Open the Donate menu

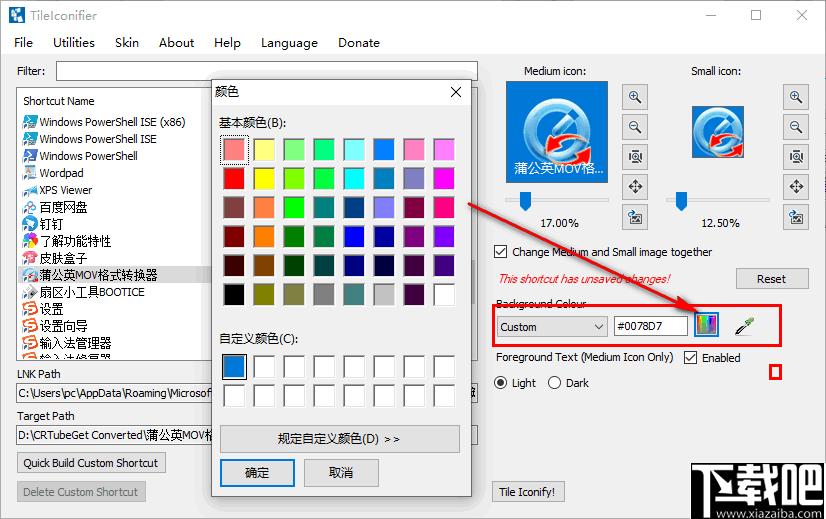pyautogui.click(x=359, y=43)
